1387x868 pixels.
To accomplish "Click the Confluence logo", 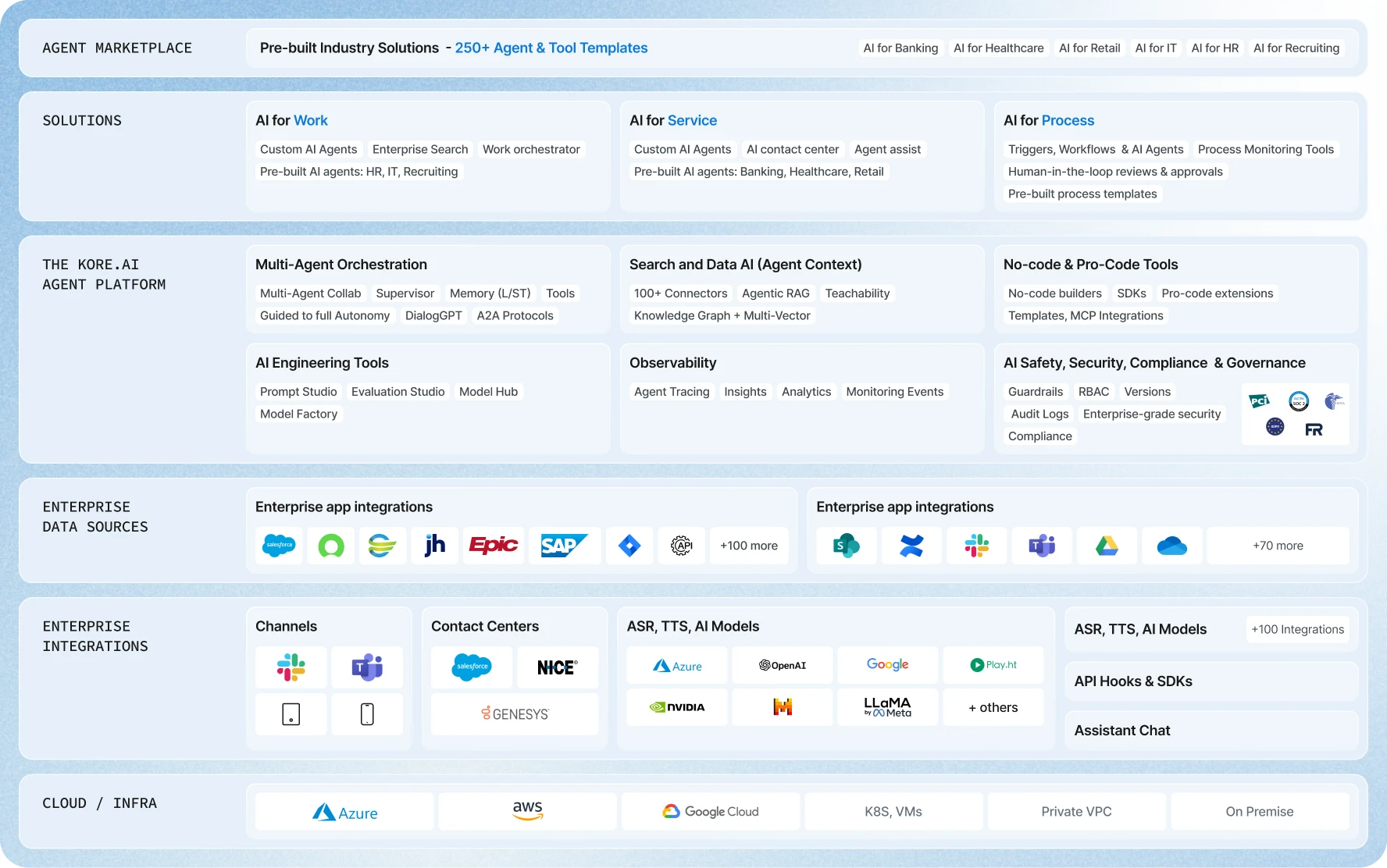I will (911, 545).
